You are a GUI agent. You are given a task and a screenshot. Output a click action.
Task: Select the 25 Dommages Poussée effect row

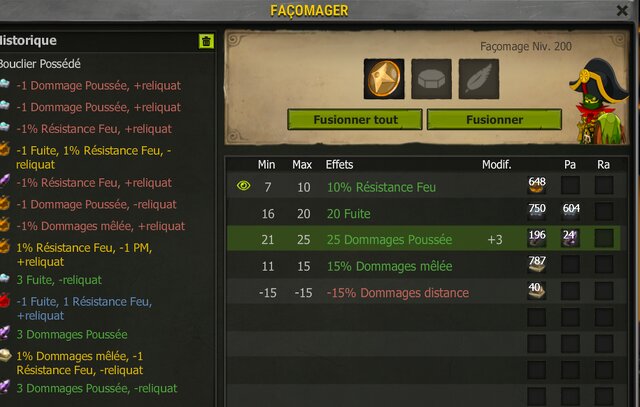tap(424, 239)
